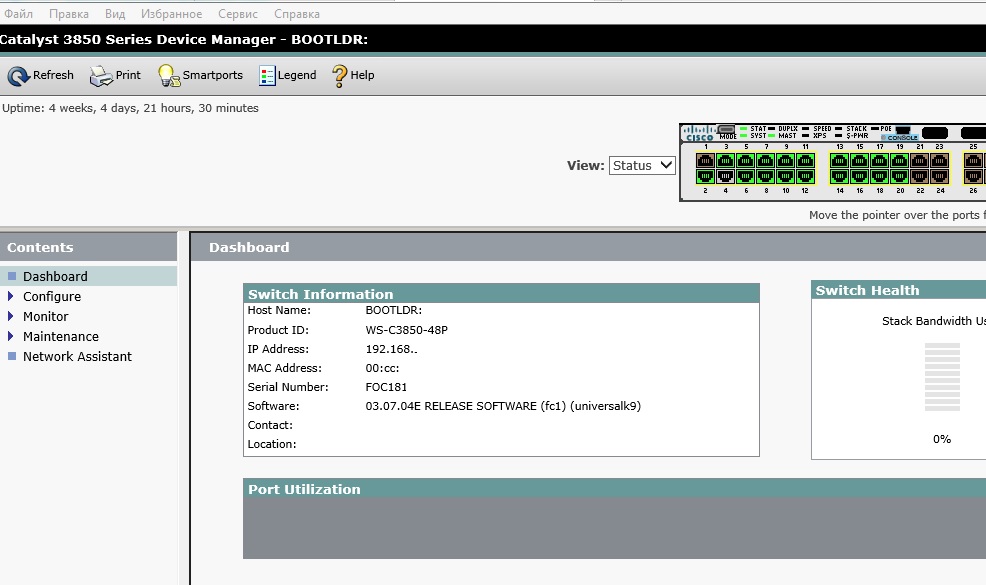Image resolution: width=986 pixels, height=585 pixels.
Task: Select switch port 15
Action: pos(860,160)
